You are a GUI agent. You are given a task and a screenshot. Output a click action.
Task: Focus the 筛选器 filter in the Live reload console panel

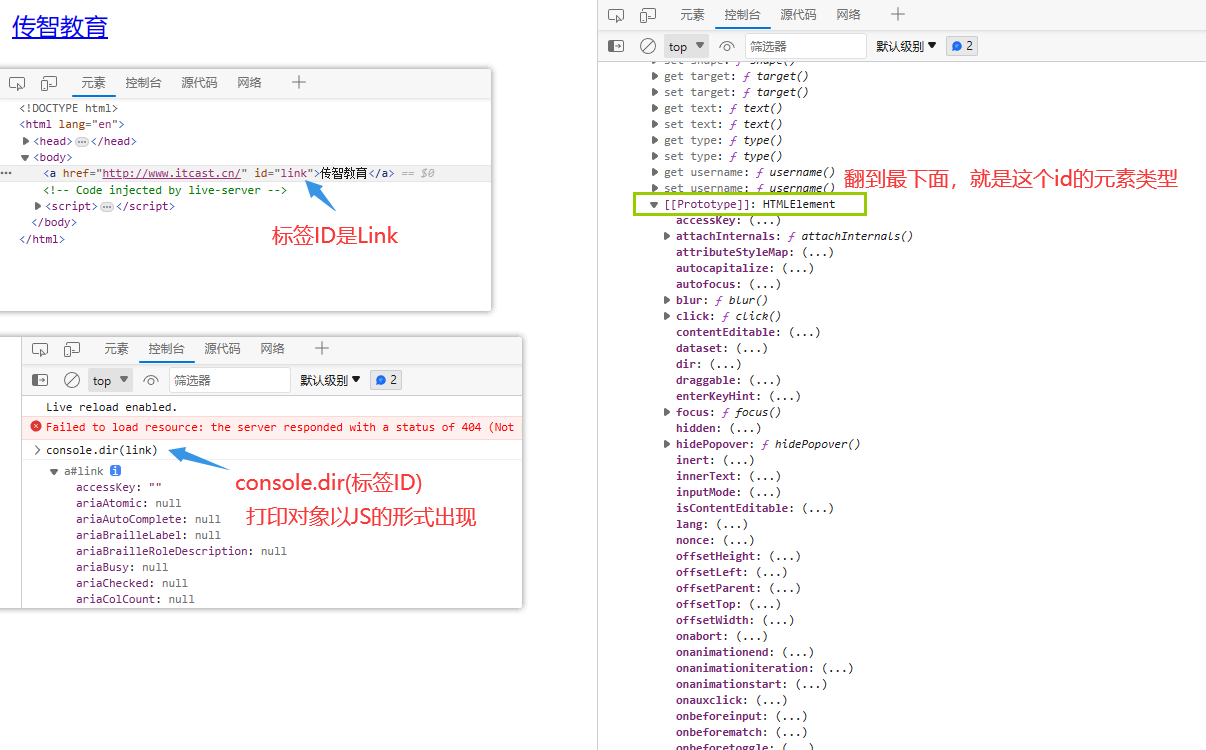(x=230, y=380)
